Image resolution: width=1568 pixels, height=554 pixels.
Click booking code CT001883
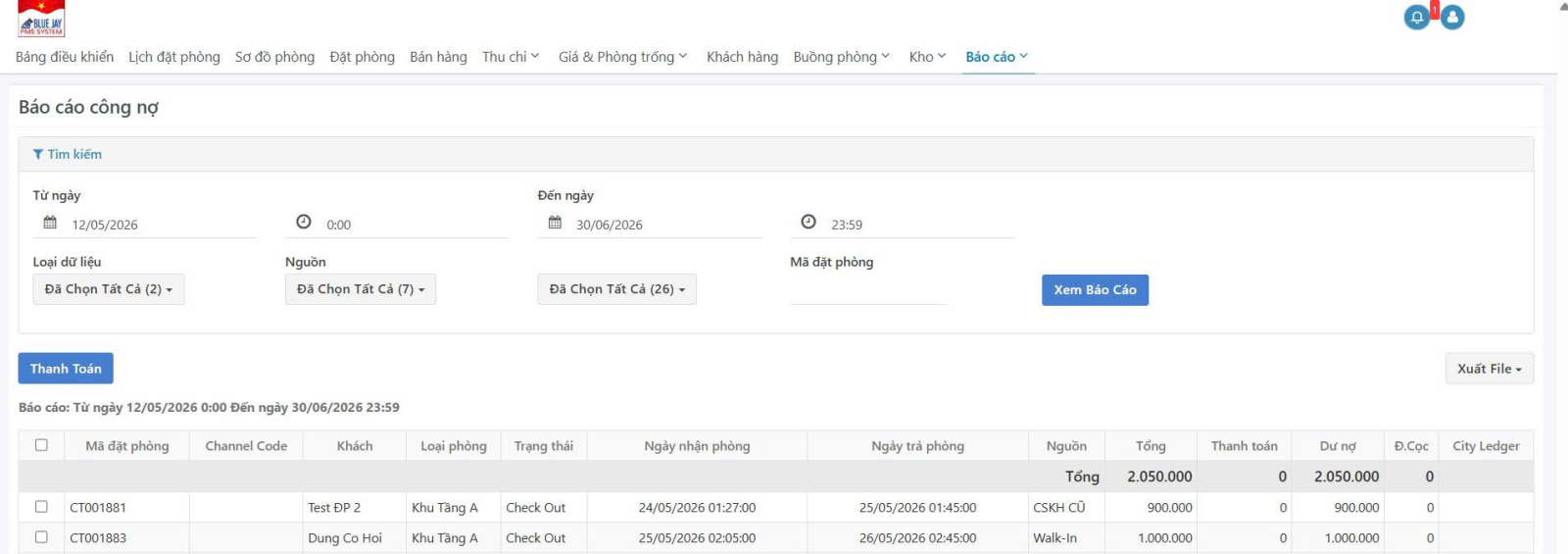pyautogui.click(x=98, y=538)
